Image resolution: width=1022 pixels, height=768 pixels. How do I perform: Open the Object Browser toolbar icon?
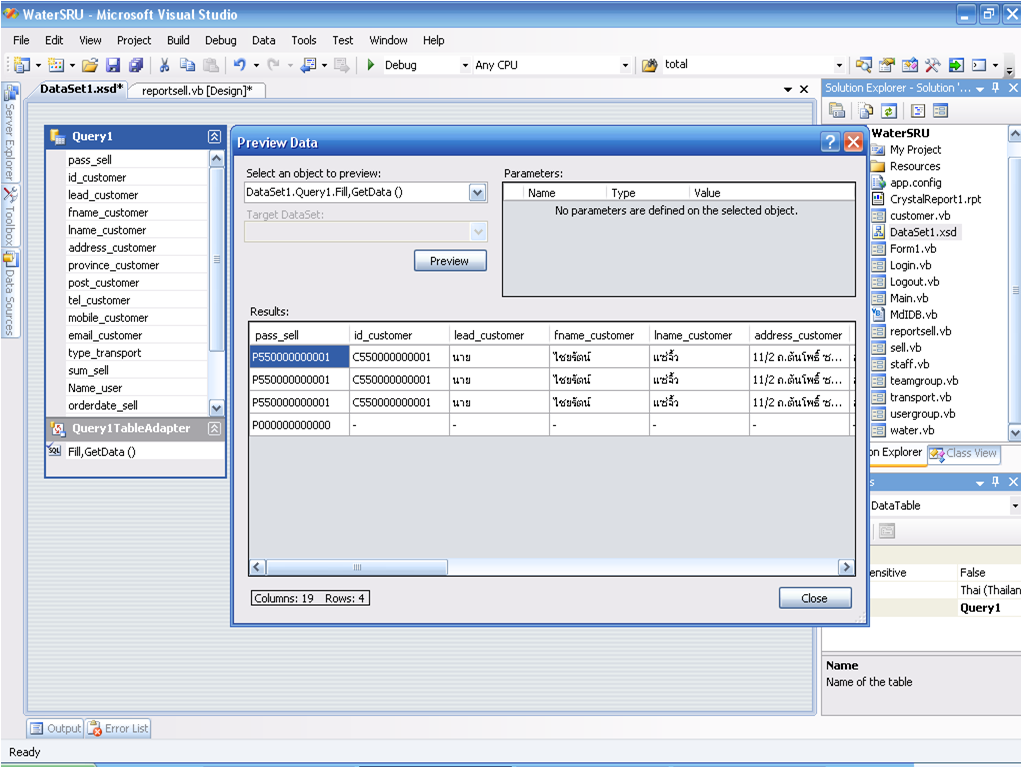pyautogui.click(x=910, y=65)
